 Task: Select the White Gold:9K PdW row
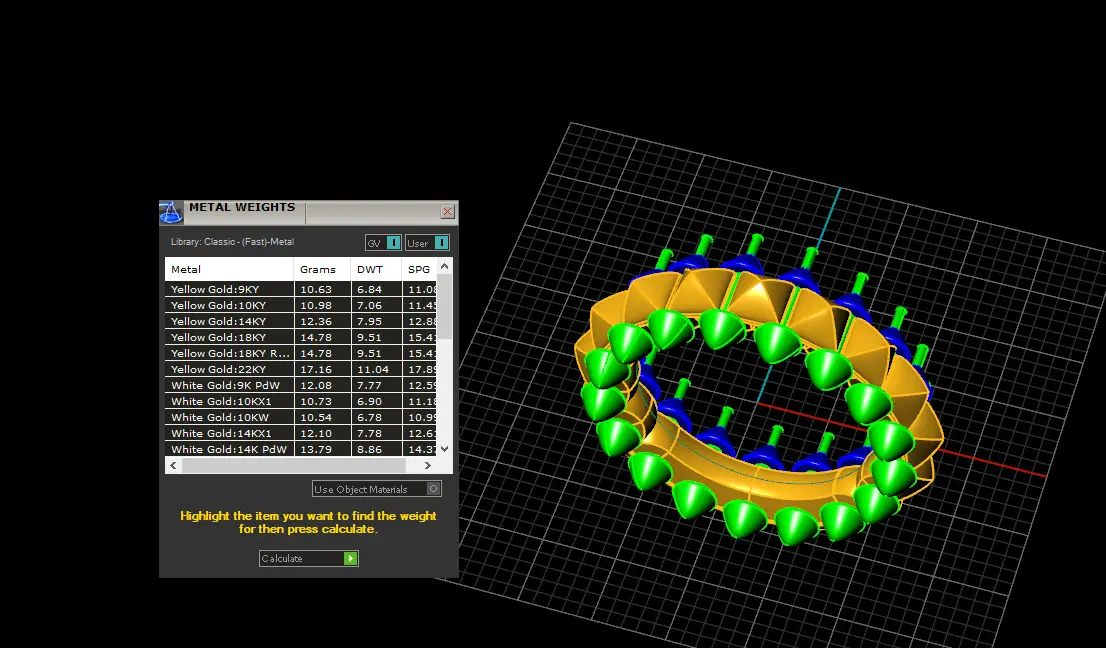coord(300,386)
